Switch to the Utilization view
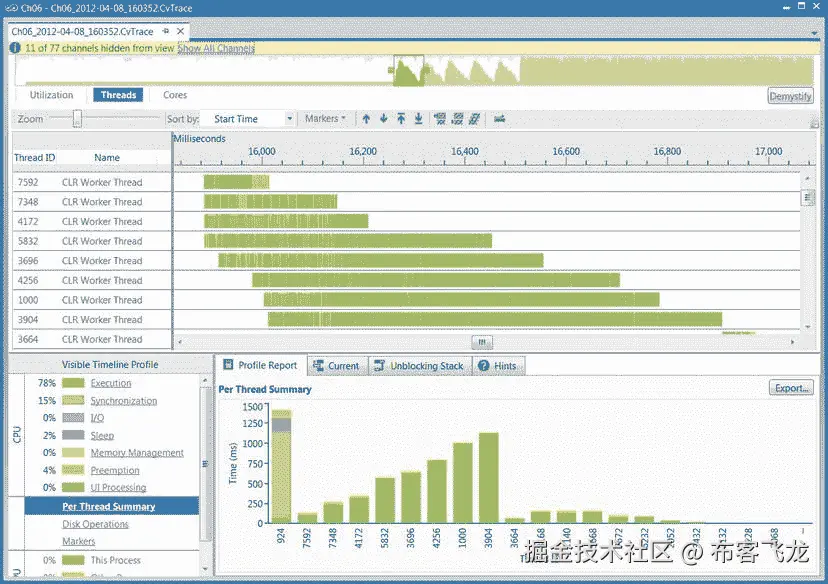The width and height of the screenshot is (828, 584). [51, 95]
